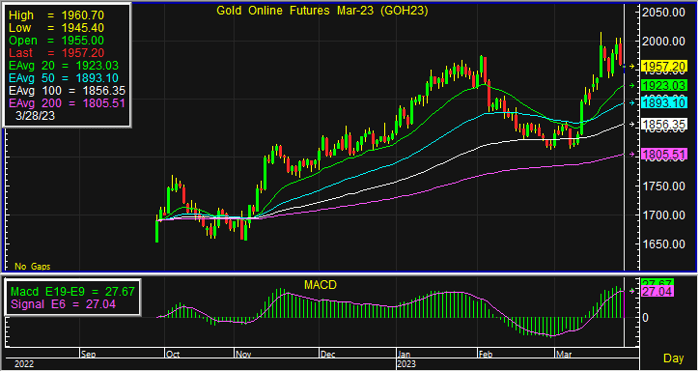Click the white 1856.35 EAvg 100 price tag
This screenshot has width=699, height=372.
tap(664, 124)
